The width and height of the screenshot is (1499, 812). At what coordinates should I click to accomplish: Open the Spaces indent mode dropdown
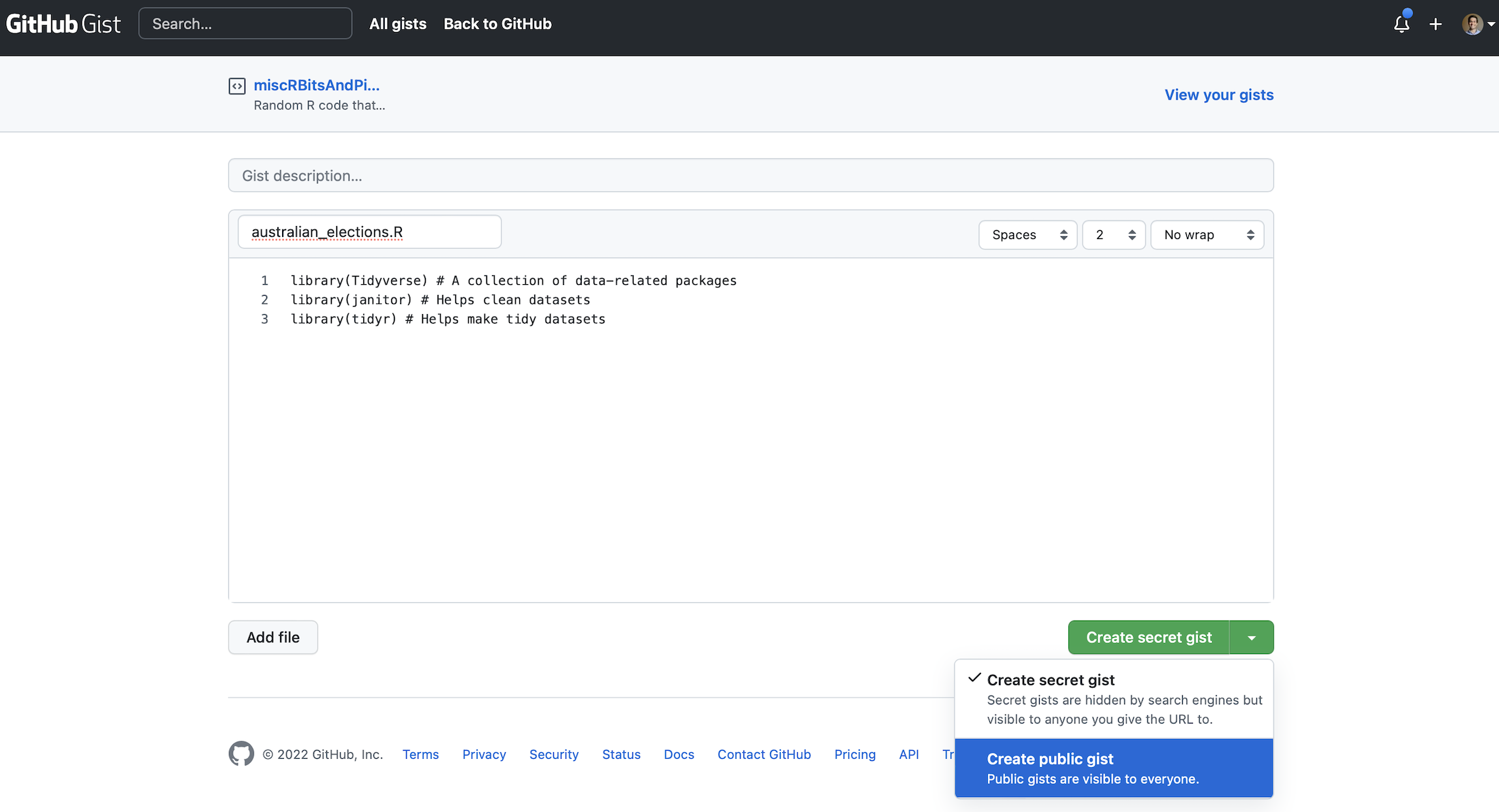click(1027, 235)
